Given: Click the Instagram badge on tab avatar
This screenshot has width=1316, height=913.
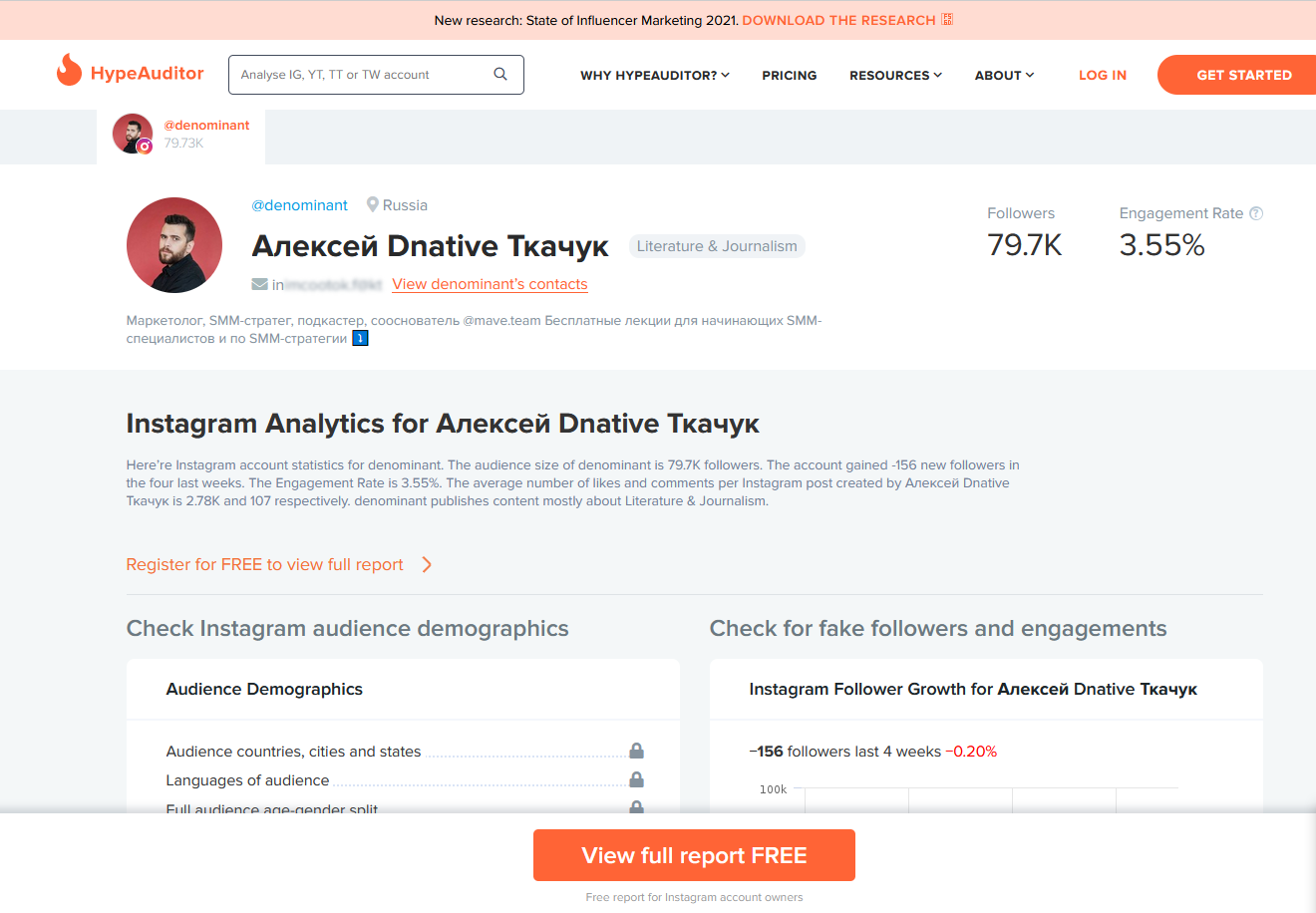Looking at the screenshot, I should pyautogui.click(x=145, y=147).
